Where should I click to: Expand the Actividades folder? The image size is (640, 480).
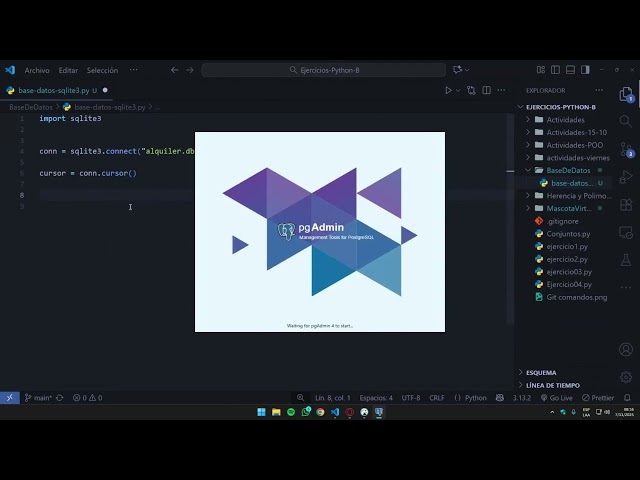[565, 120]
